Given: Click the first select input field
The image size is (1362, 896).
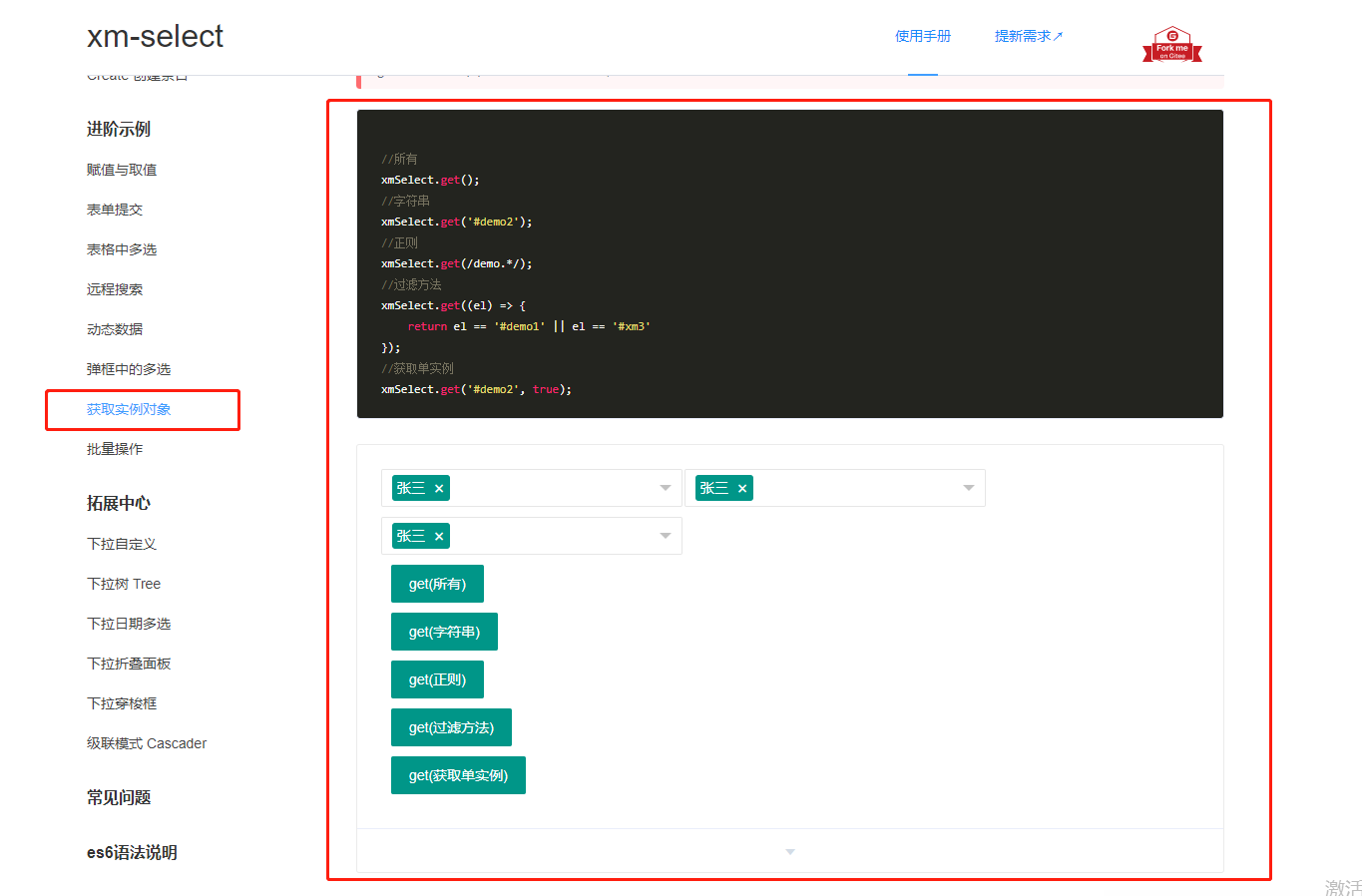Looking at the screenshot, I should tap(532, 488).
